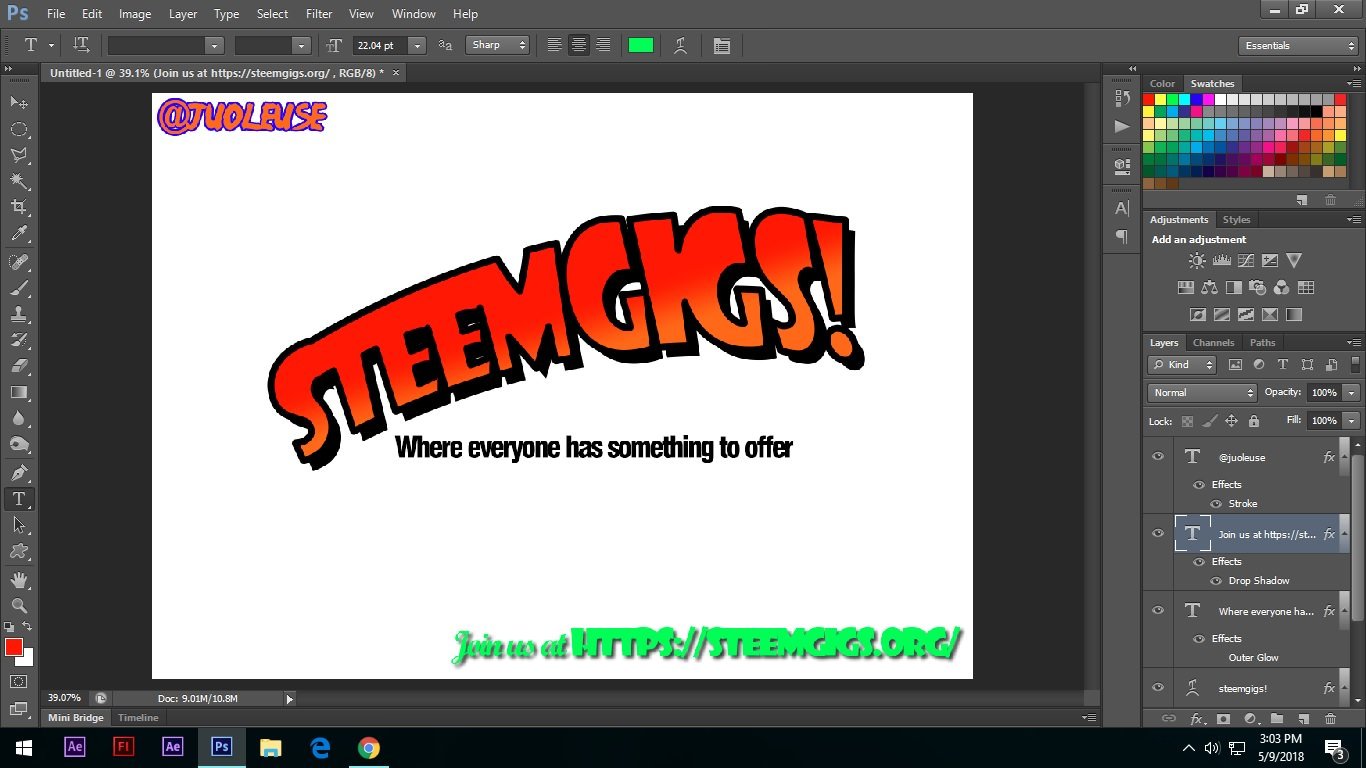This screenshot has width=1366, height=768.
Task: Create a new layer group
Action: [1277, 718]
